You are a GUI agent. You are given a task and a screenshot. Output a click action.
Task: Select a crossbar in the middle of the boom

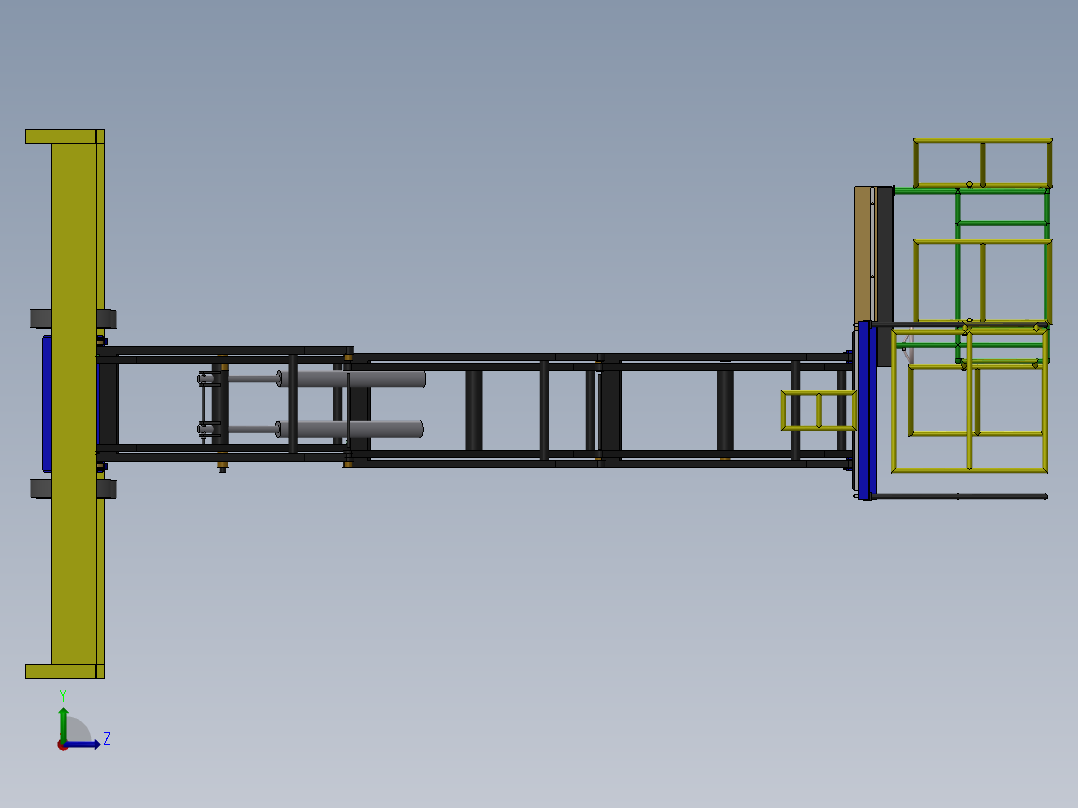tap(545, 410)
